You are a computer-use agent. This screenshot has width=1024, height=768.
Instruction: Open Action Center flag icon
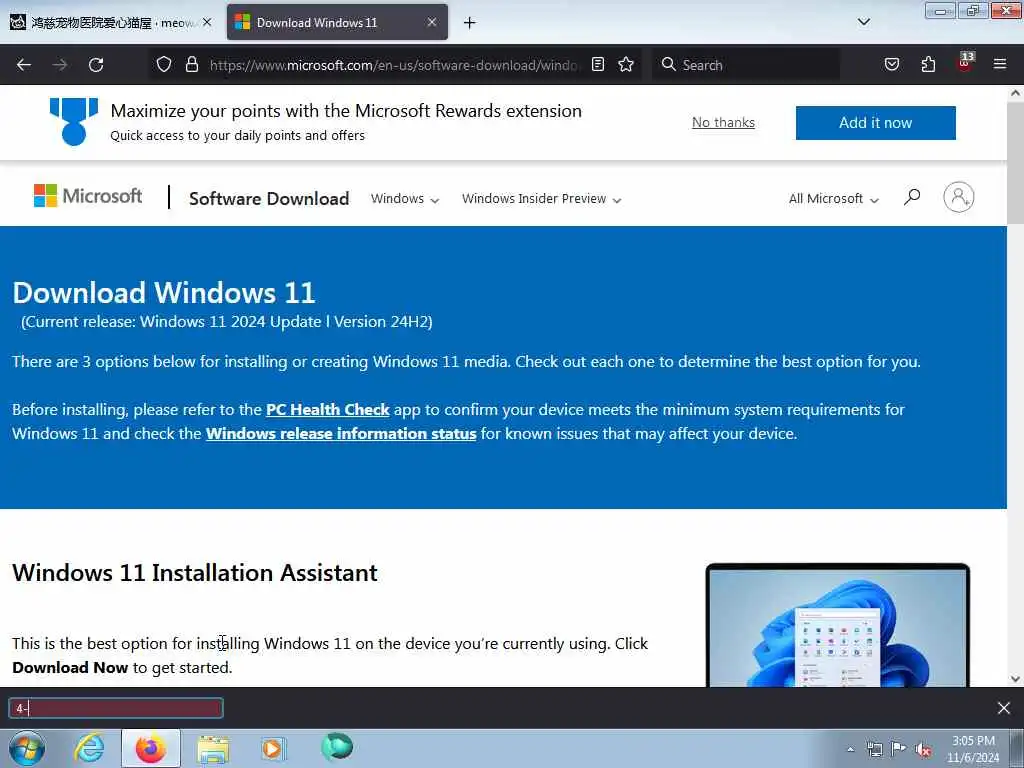(899, 749)
